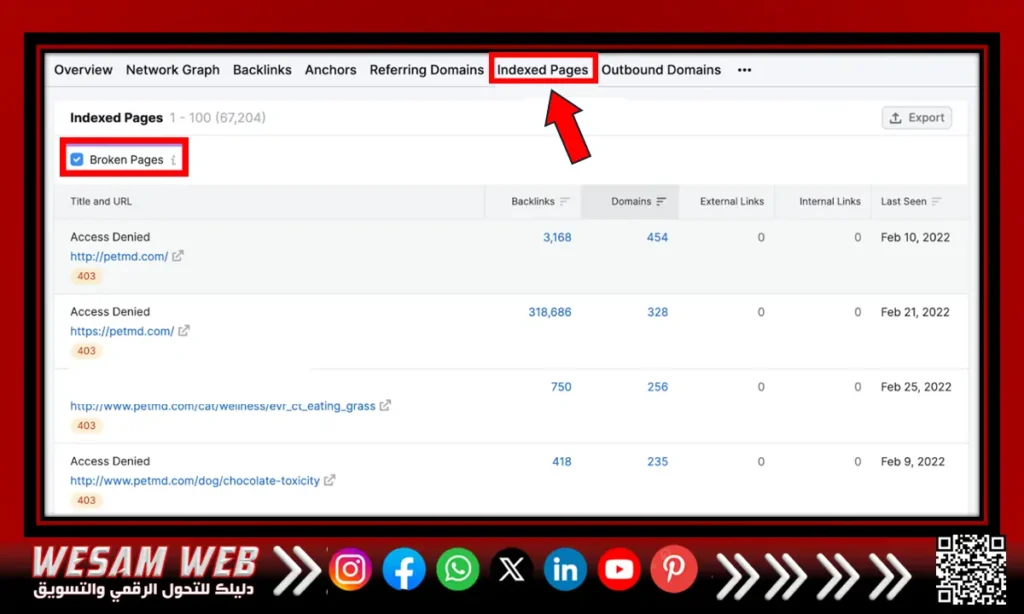Click the Pinterest icon
1024x614 pixels.
click(x=672, y=570)
